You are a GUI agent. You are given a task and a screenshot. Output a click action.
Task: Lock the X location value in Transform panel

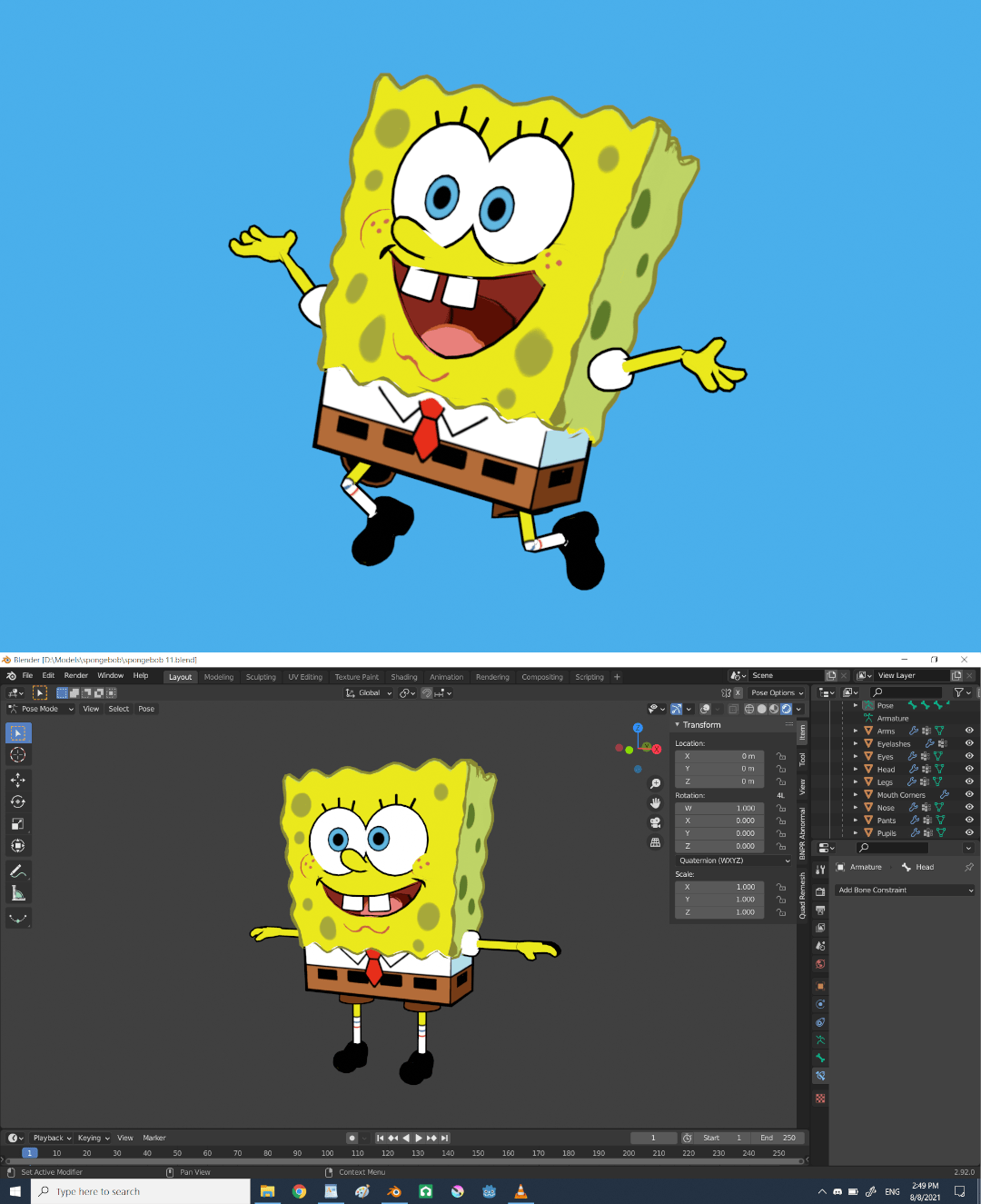click(782, 757)
